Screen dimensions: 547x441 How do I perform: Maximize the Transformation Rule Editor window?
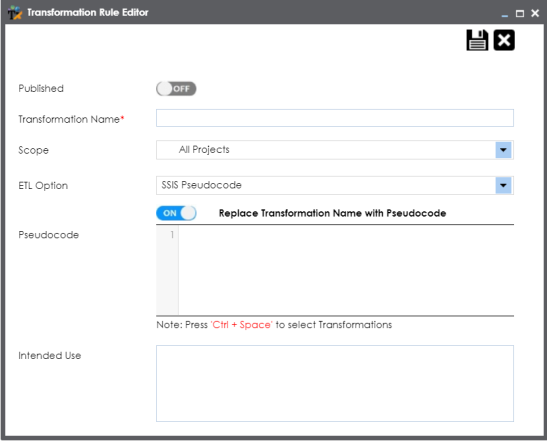520,14
